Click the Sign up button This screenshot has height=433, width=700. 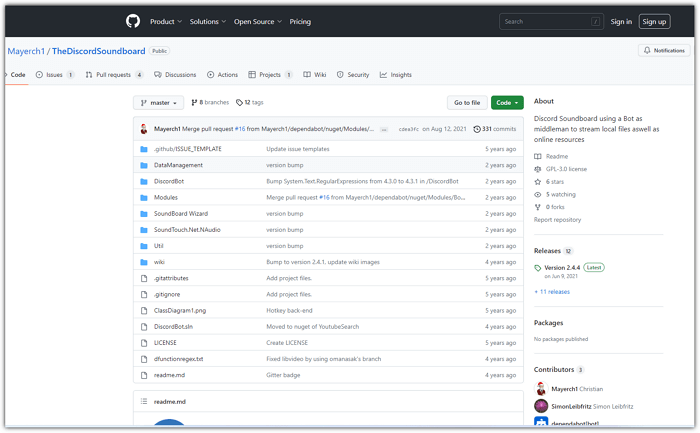tap(655, 21)
